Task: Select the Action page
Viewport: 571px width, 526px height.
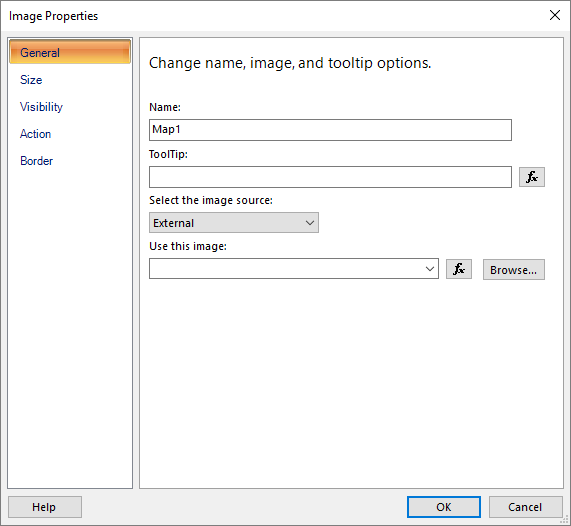Action: 35,134
